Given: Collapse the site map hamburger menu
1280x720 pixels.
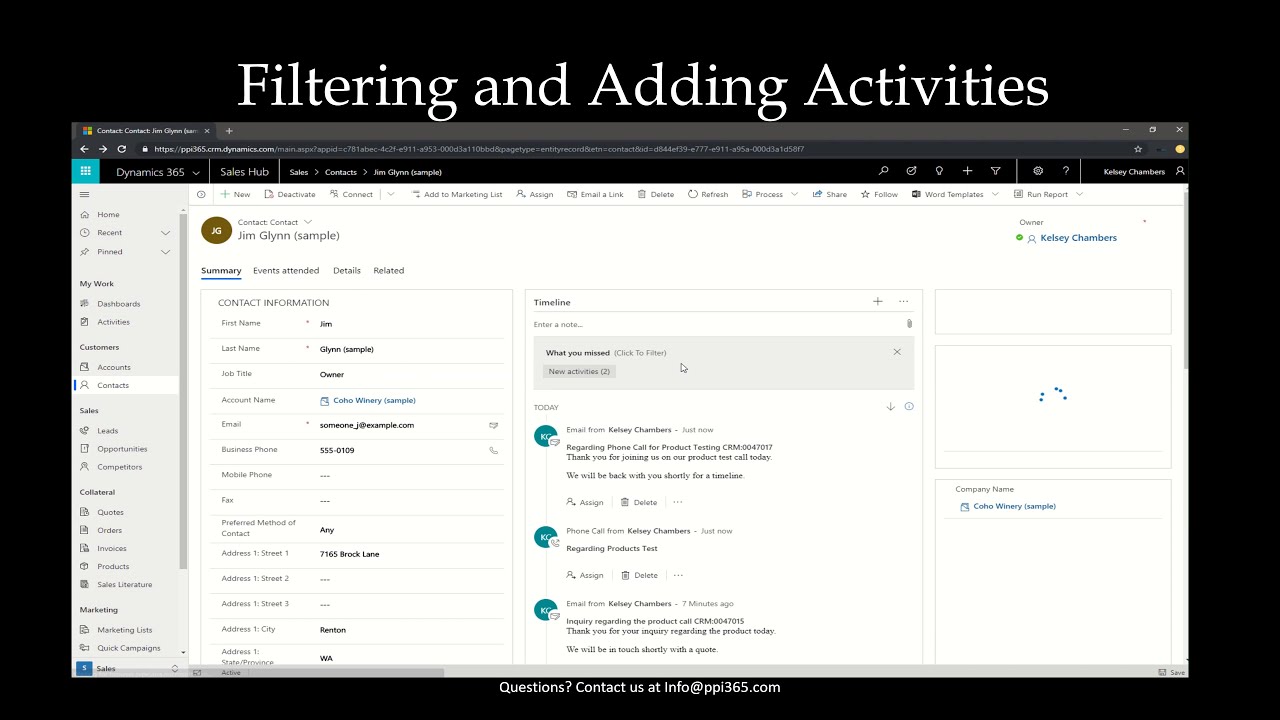Looking at the screenshot, I should [85, 194].
